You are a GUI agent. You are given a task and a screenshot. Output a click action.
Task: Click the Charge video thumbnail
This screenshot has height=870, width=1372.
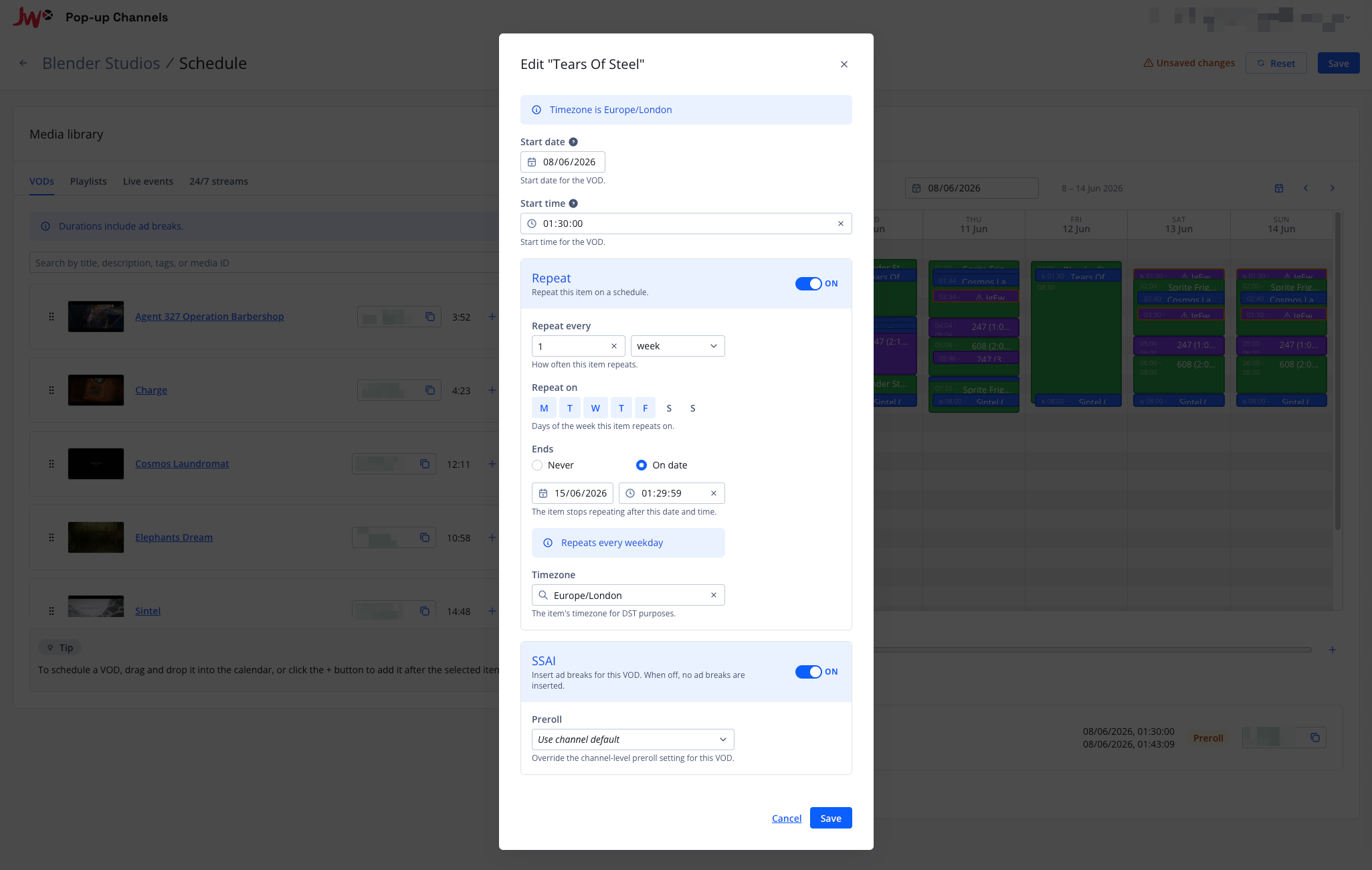coord(96,390)
